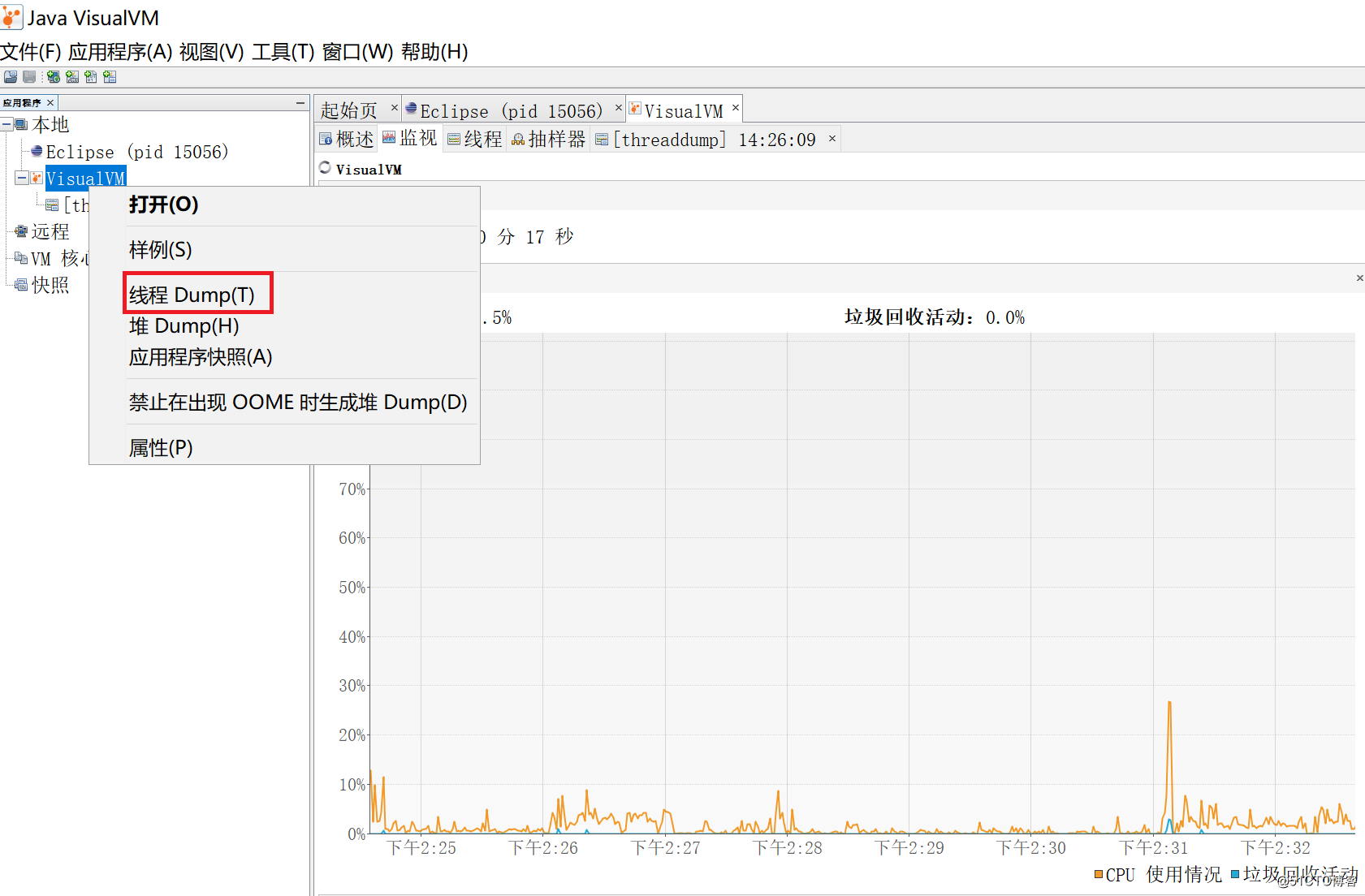Click the Add JMX Connection toolbar icon
The height and width of the screenshot is (896, 1365).
(x=72, y=77)
